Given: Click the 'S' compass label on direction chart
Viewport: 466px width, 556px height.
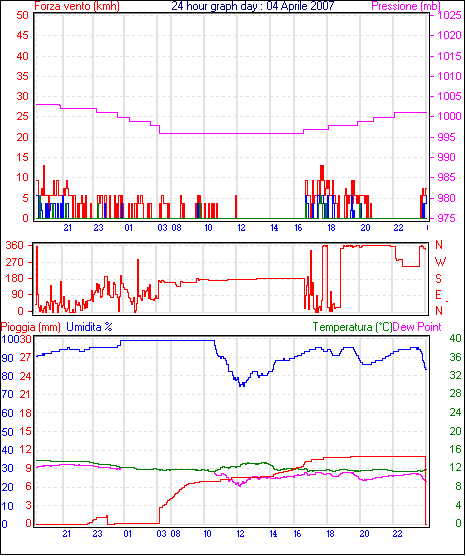Looking at the screenshot, I should pyautogui.click(x=438, y=279).
